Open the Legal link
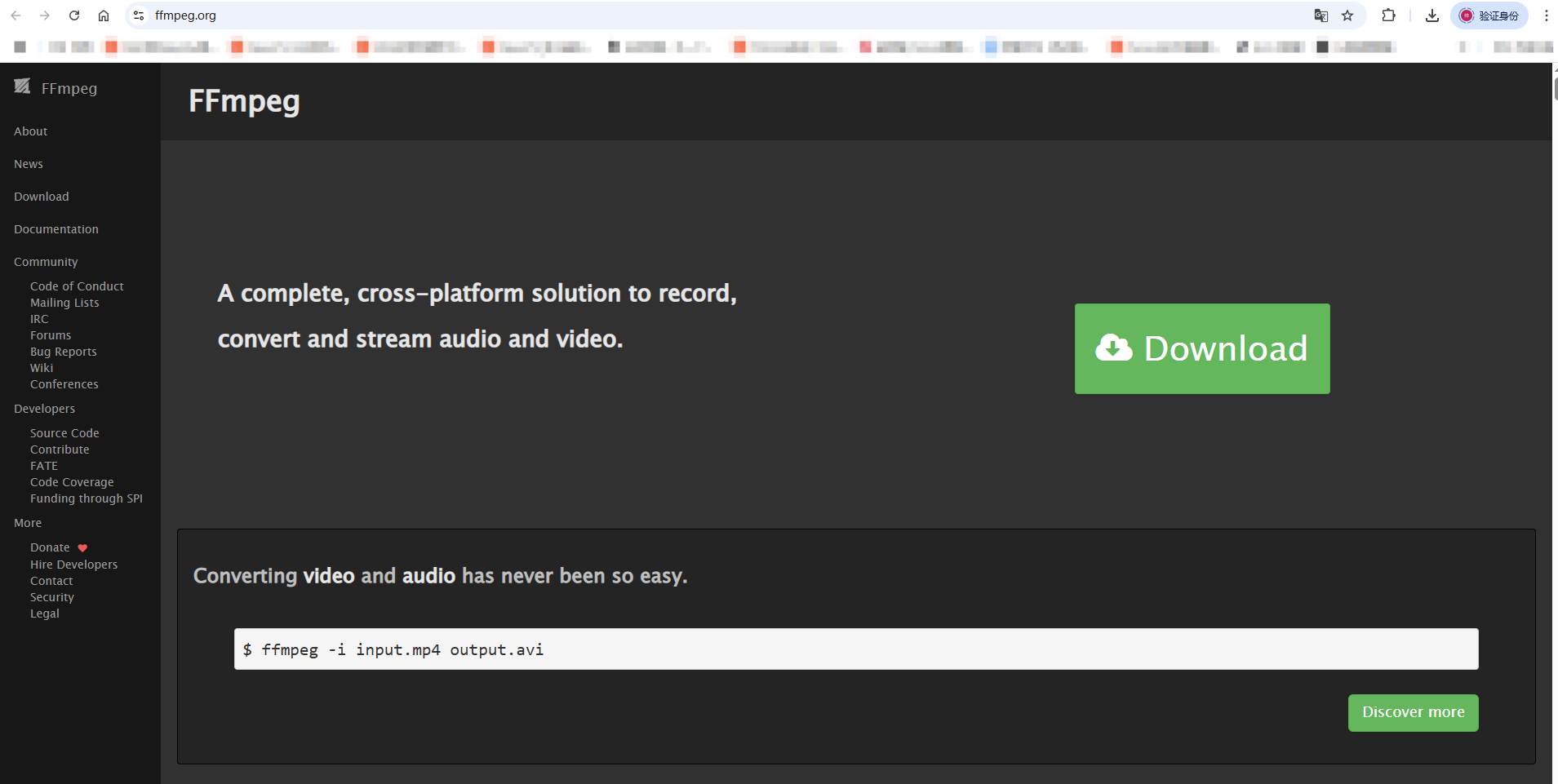Screen dimensions: 1558x784 [x=45, y=613]
